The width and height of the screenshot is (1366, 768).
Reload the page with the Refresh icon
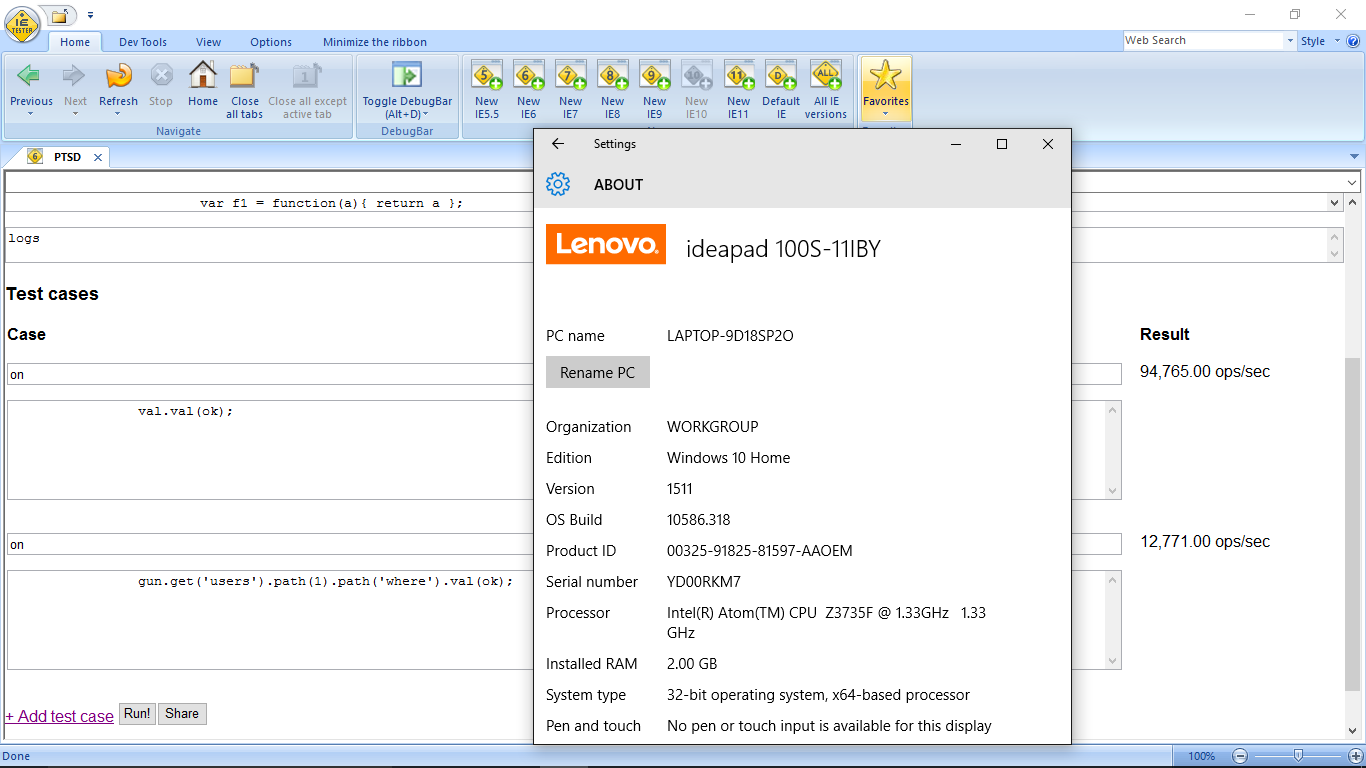click(x=118, y=75)
